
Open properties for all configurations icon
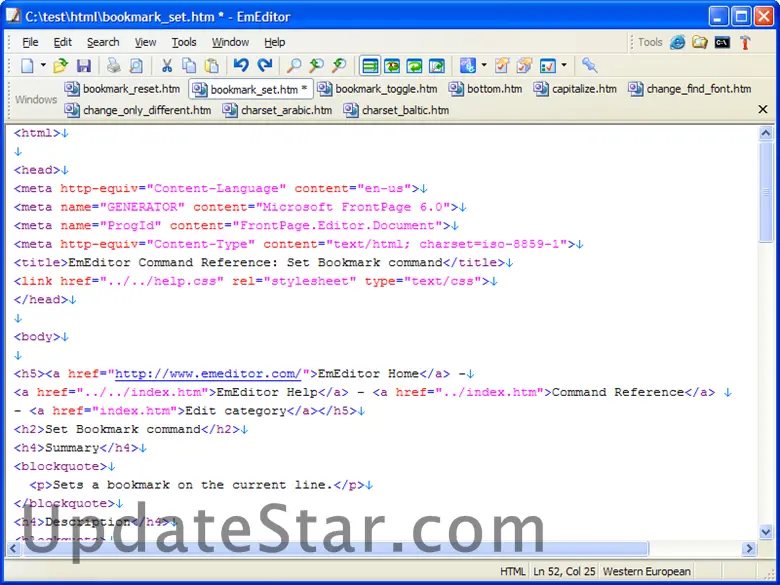524,66
